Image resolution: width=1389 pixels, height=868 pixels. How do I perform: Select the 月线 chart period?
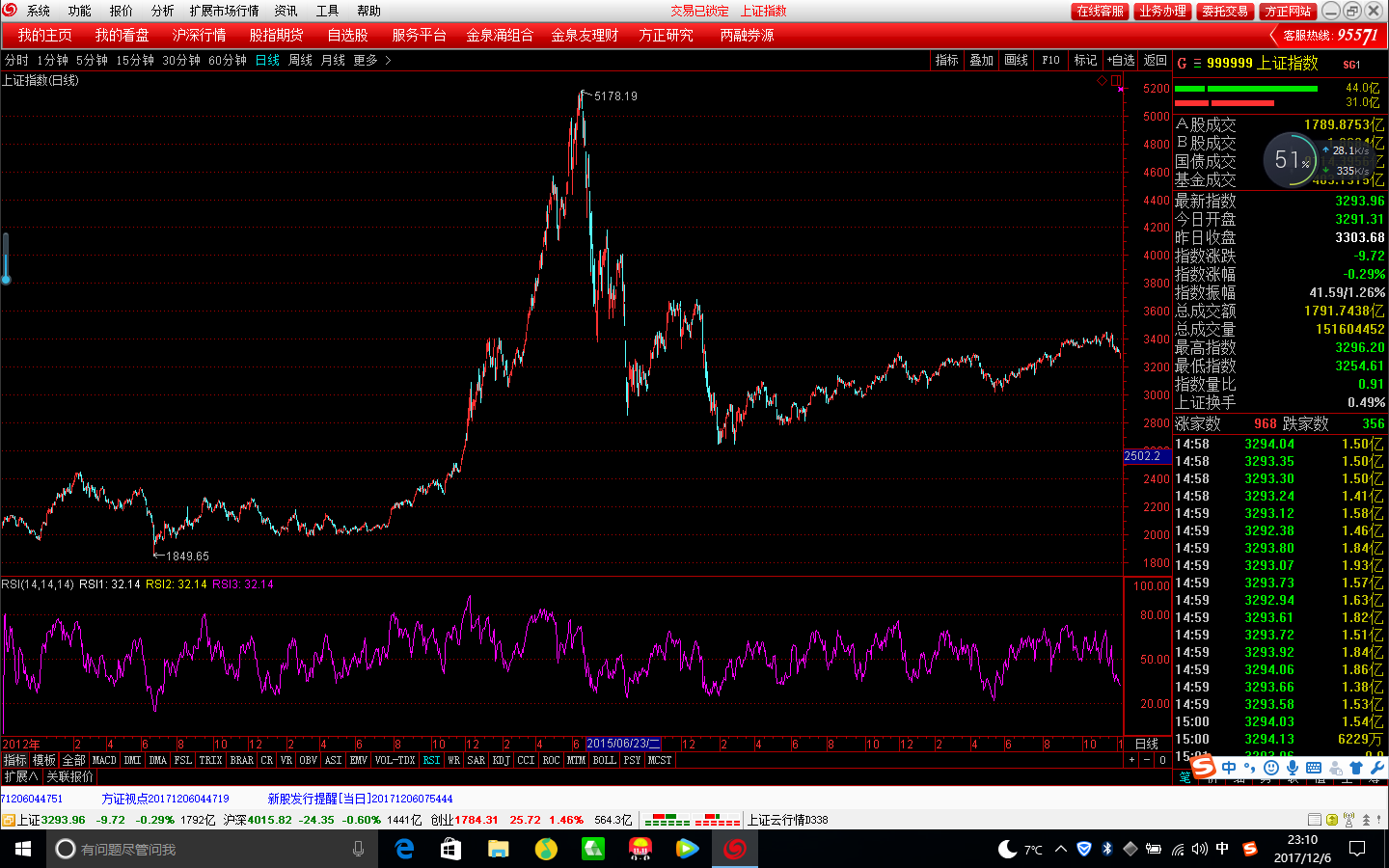[x=333, y=60]
